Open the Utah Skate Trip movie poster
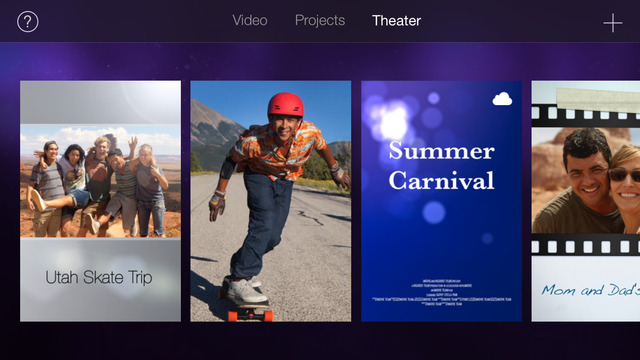This screenshot has height=360, width=640. pos(100,201)
